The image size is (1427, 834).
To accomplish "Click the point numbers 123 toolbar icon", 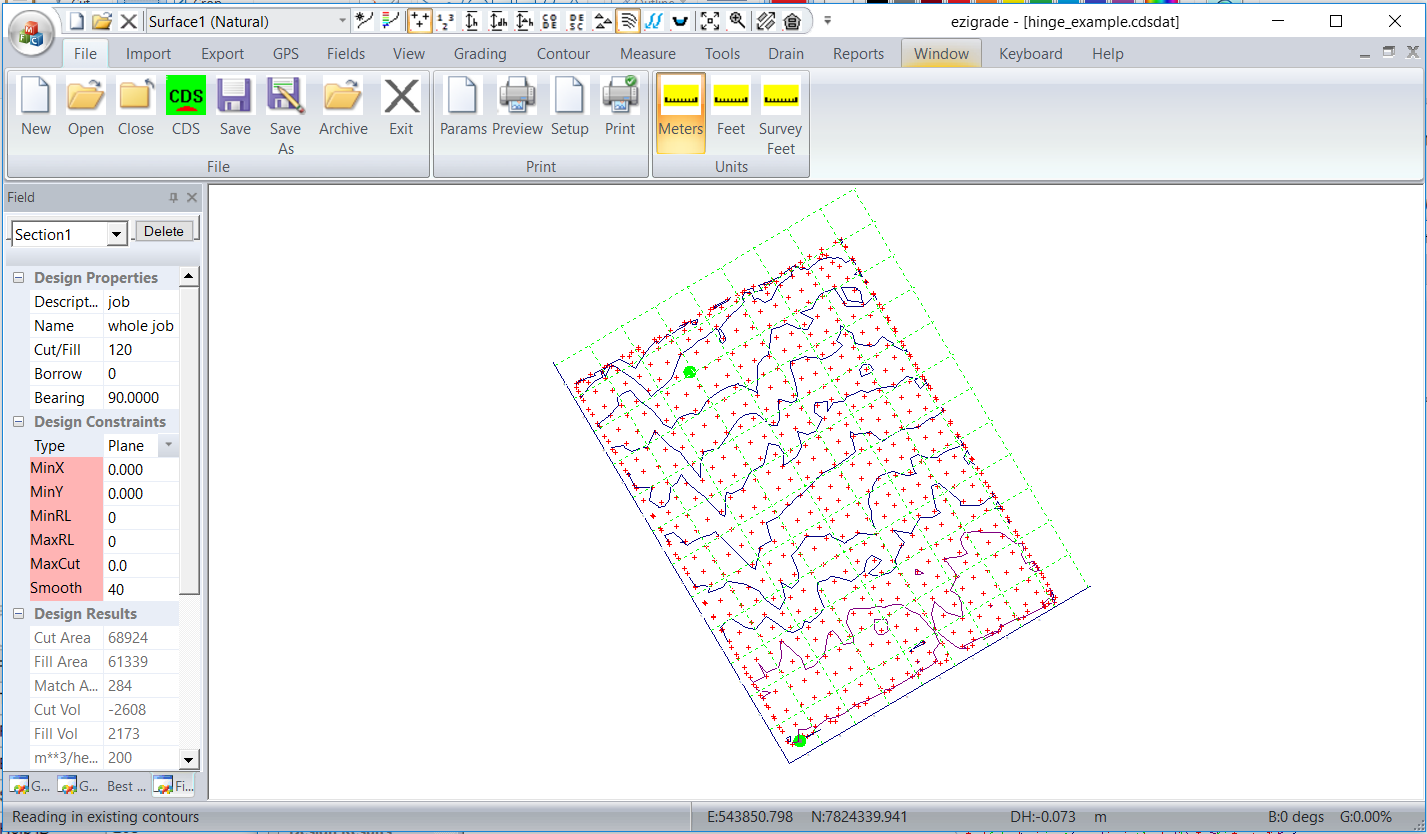I will pos(446,20).
